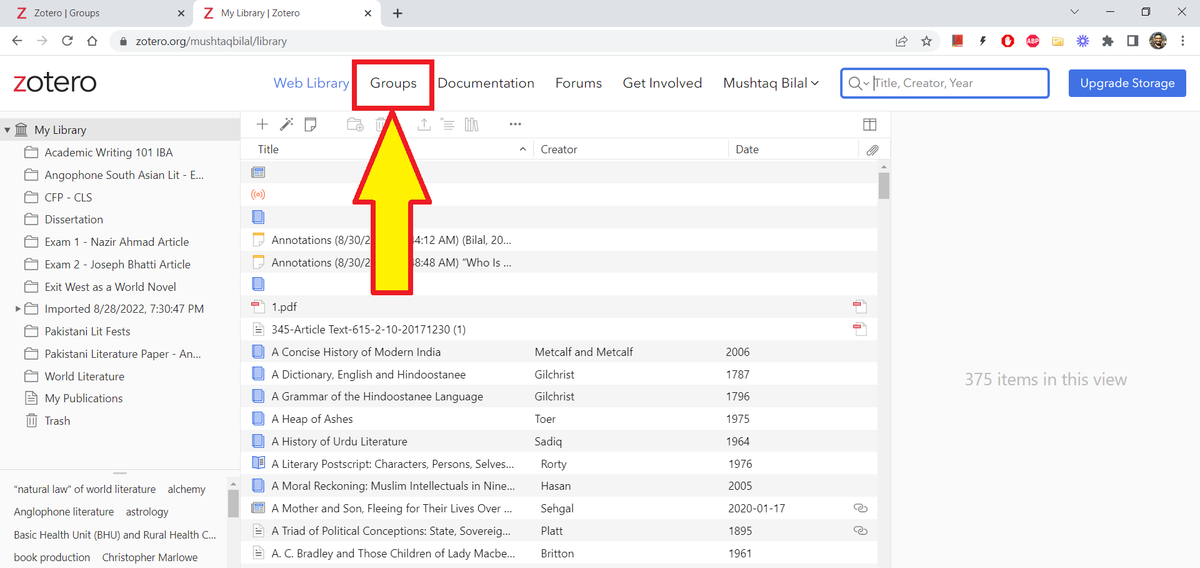
Task: Open the column selector icon
Action: (x=870, y=124)
